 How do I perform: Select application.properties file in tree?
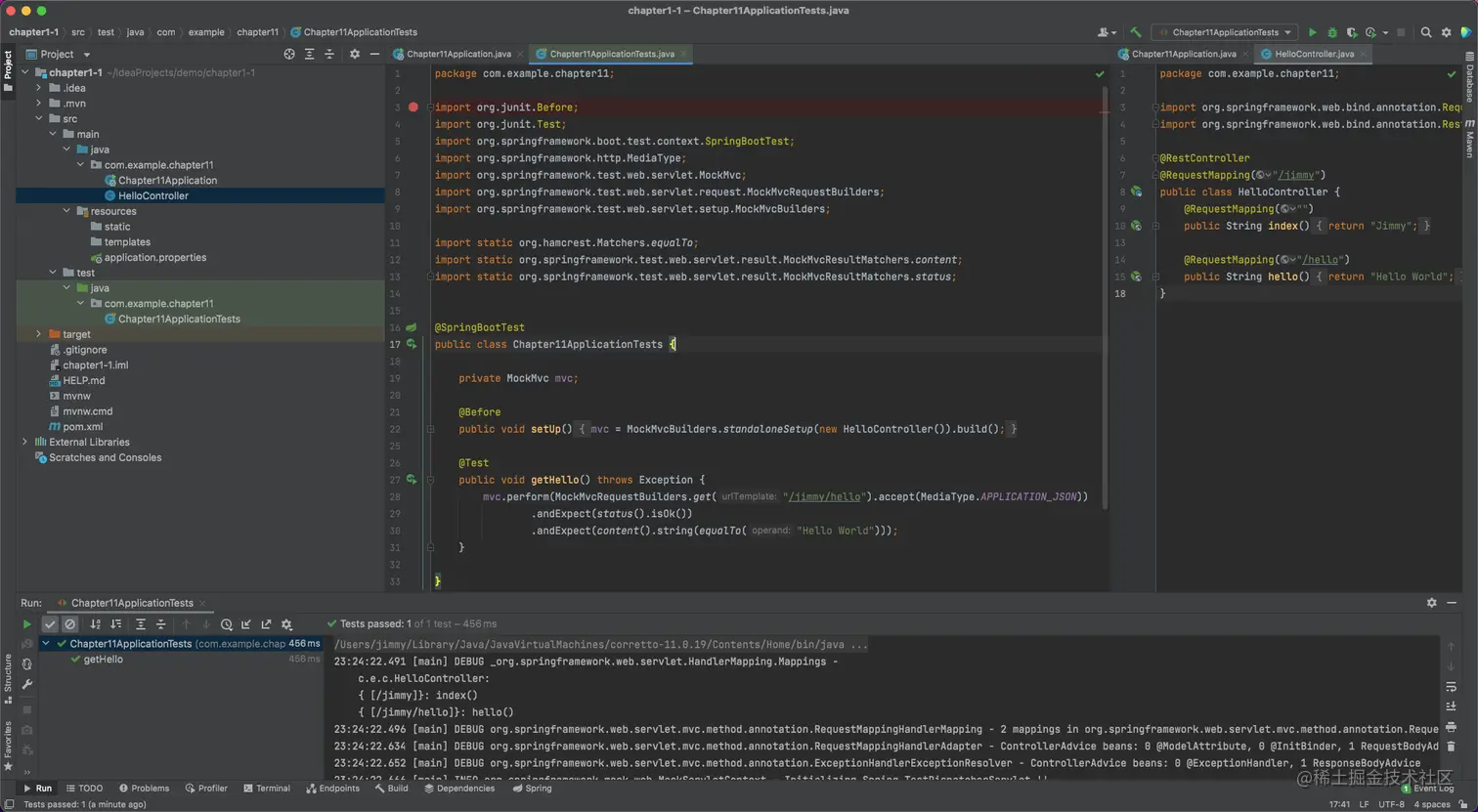155,258
